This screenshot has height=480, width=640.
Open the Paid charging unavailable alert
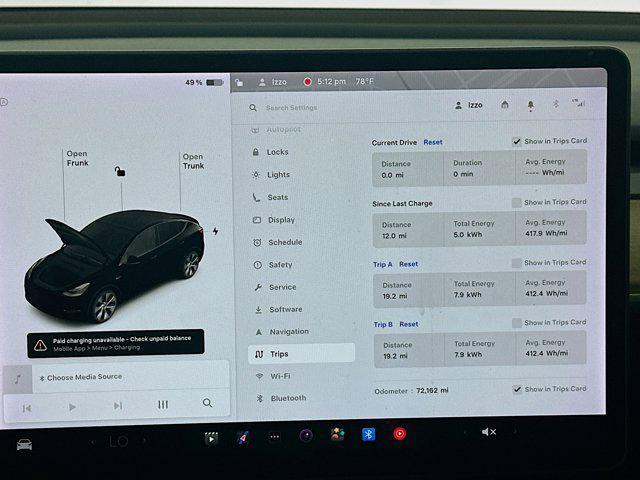pos(116,344)
